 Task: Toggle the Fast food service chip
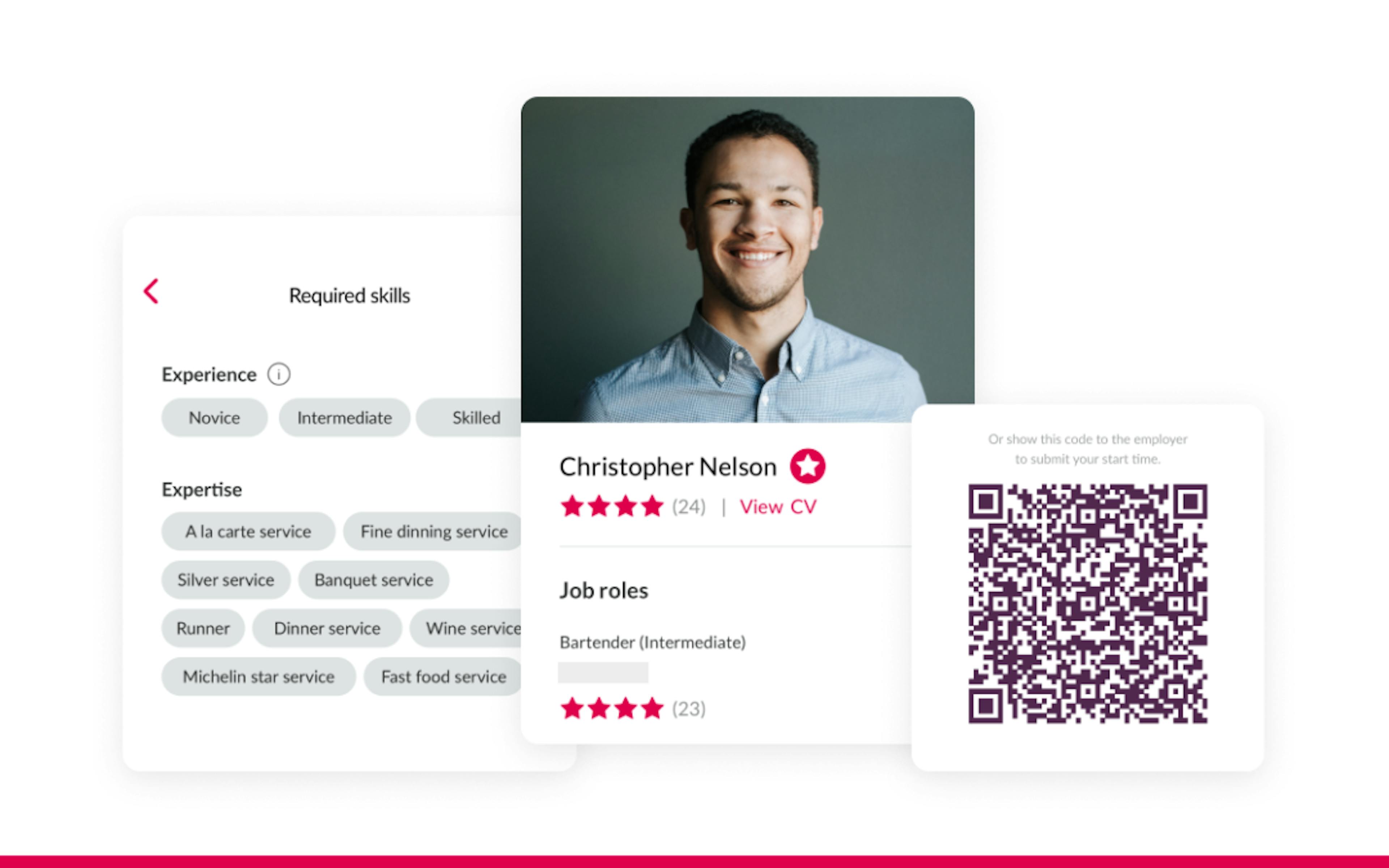click(x=443, y=676)
